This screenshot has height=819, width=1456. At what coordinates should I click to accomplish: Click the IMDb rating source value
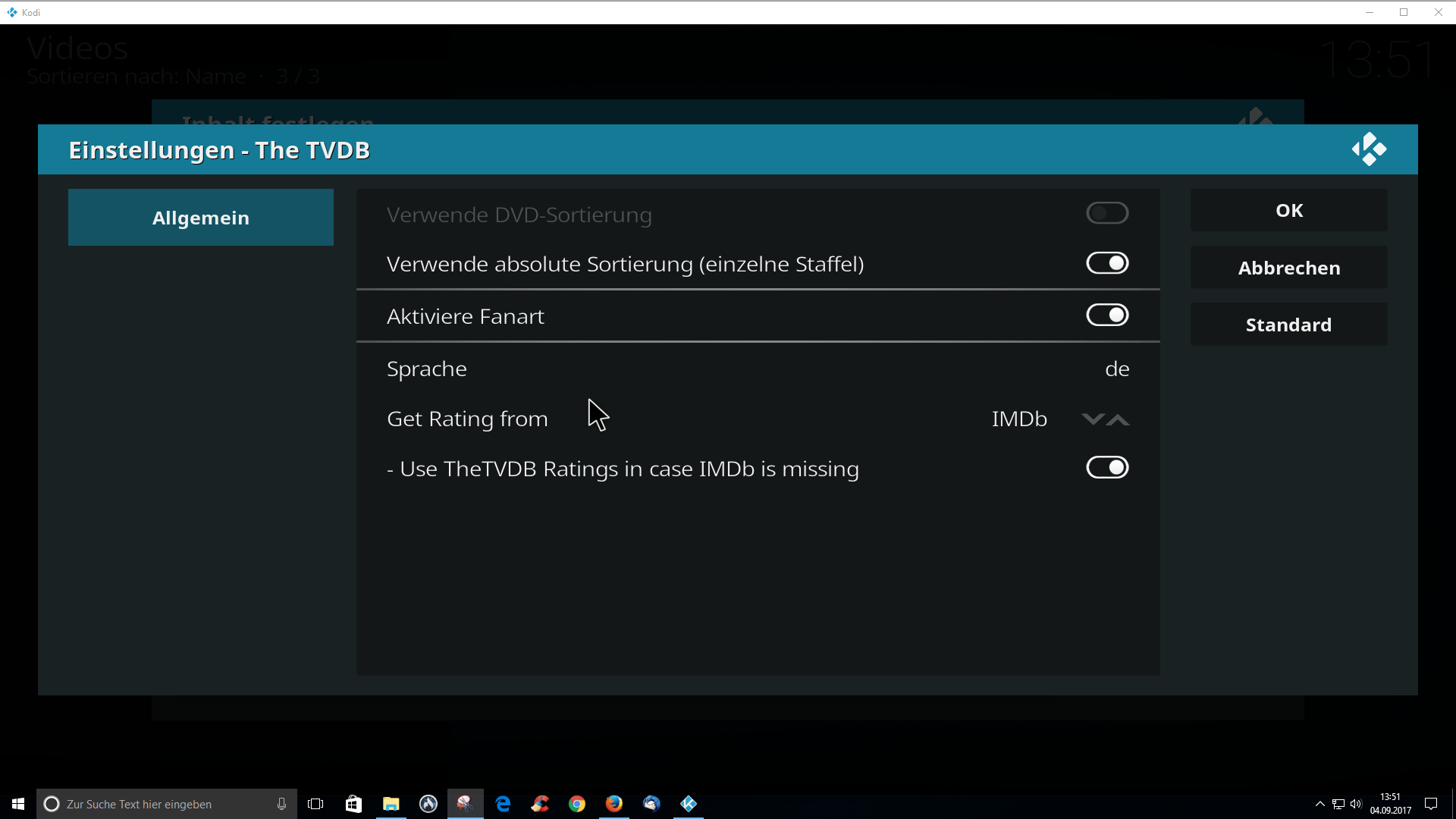click(x=1019, y=419)
